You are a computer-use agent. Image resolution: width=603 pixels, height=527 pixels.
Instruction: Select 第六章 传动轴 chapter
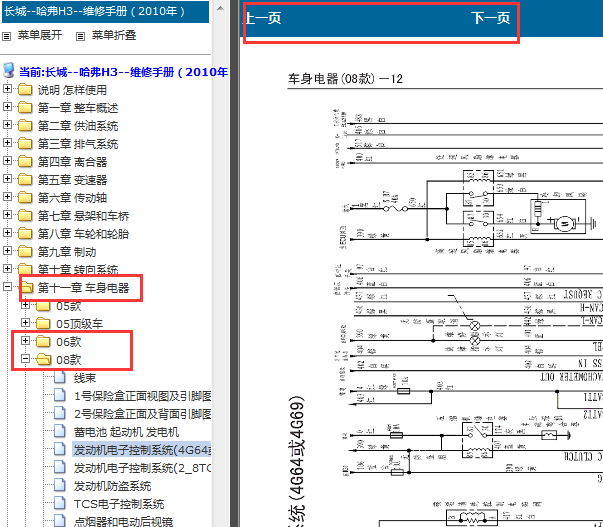pos(72,198)
